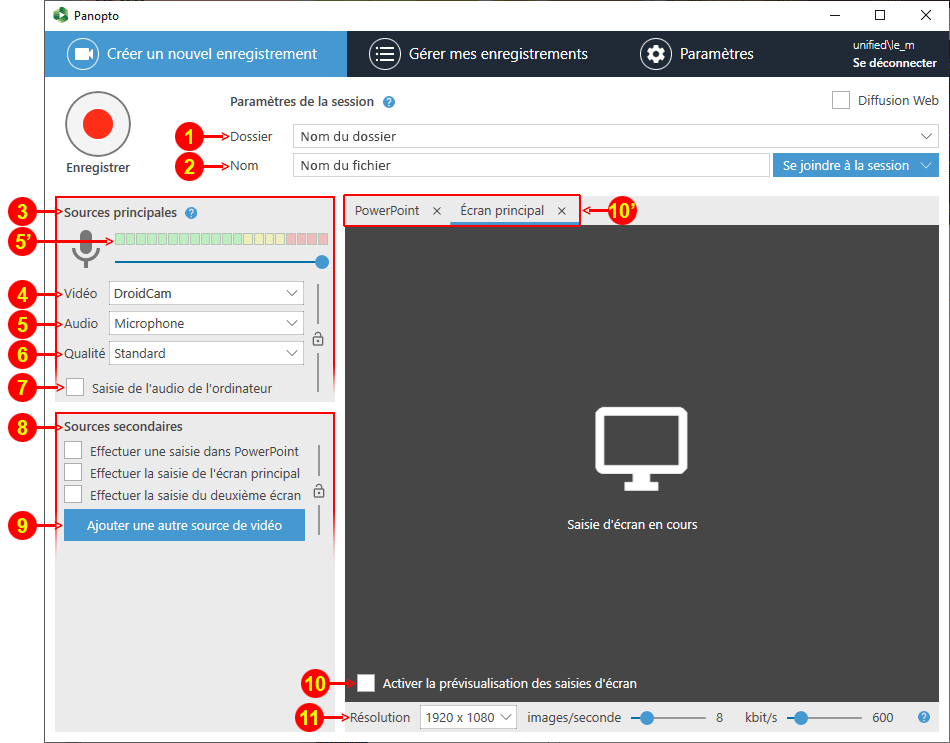Screen dimensions: 950x743
Task: Click the microphone icon in Sources principales
Action: 86,248
